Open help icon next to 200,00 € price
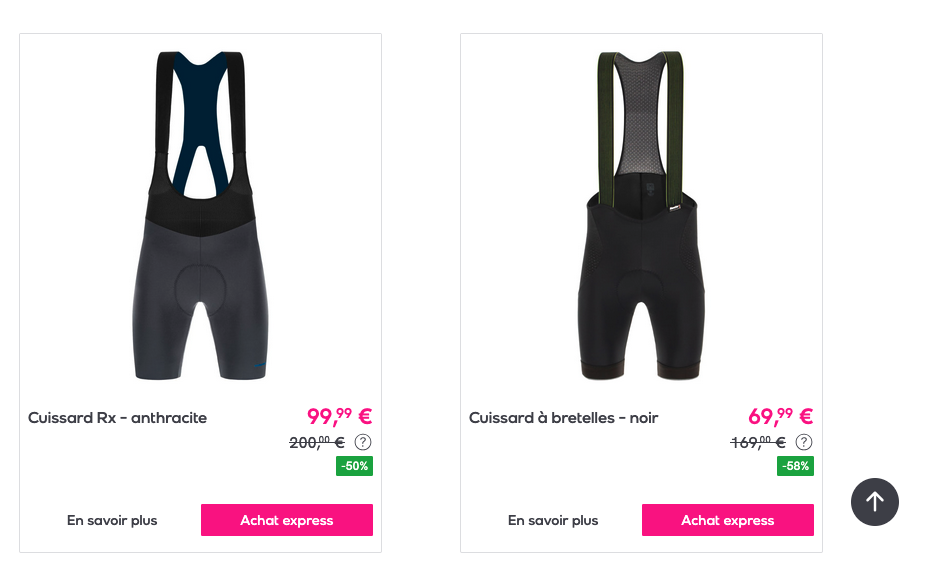This screenshot has height=566, width=929. [x=363, y=442]
